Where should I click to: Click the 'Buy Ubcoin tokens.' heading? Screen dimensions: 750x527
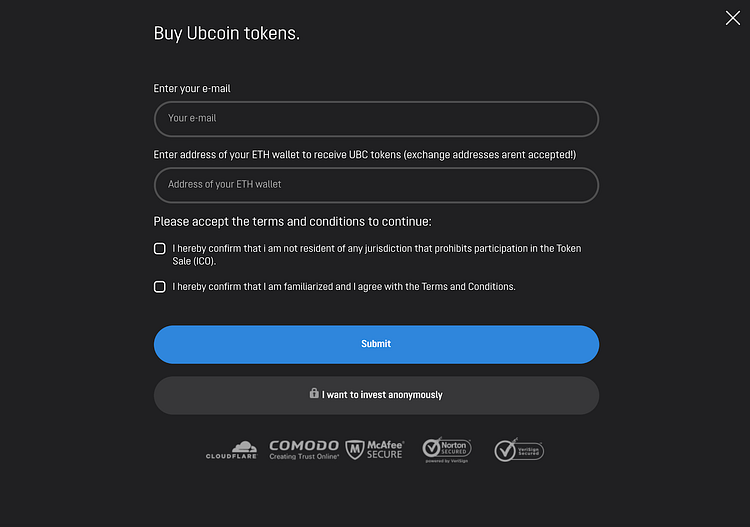(227, 33)
